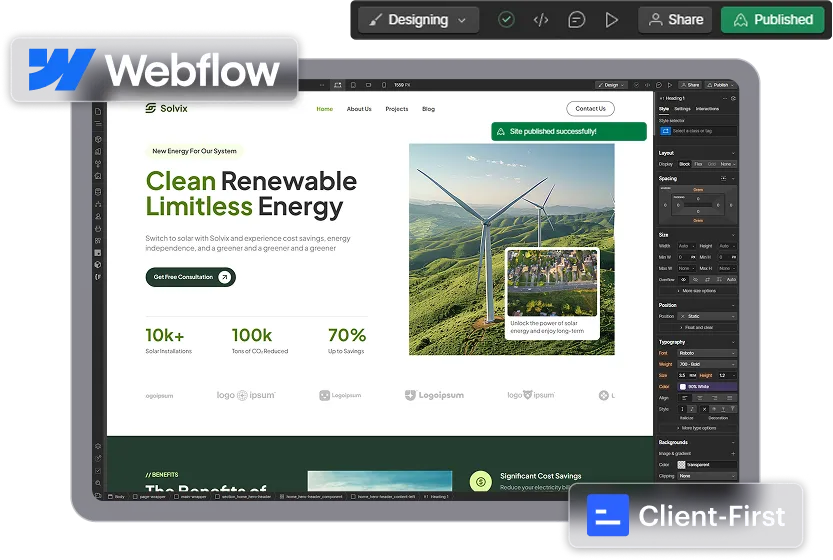This screenshot has height=560, width=833.
Task: Open the code export icon in top toolbar
Action: pos(541,20)
